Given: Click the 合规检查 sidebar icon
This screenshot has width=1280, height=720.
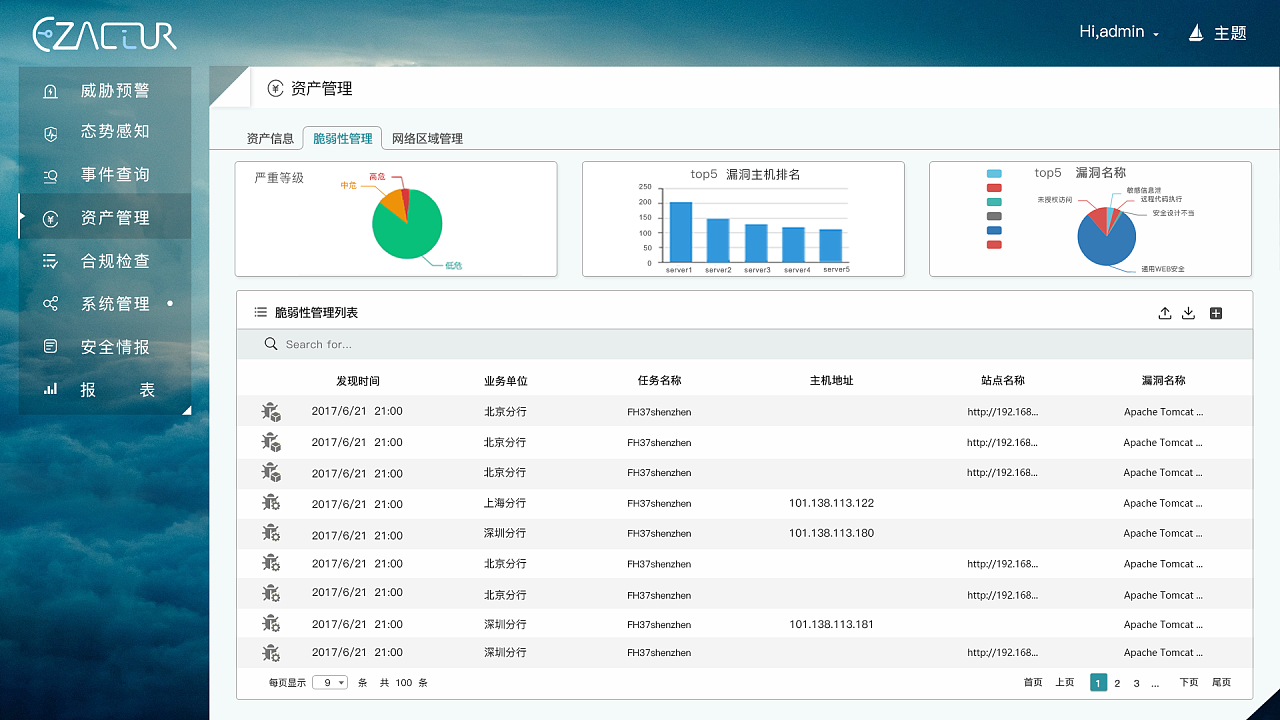Looking at the screenshot, I should [x=104, y=260].
